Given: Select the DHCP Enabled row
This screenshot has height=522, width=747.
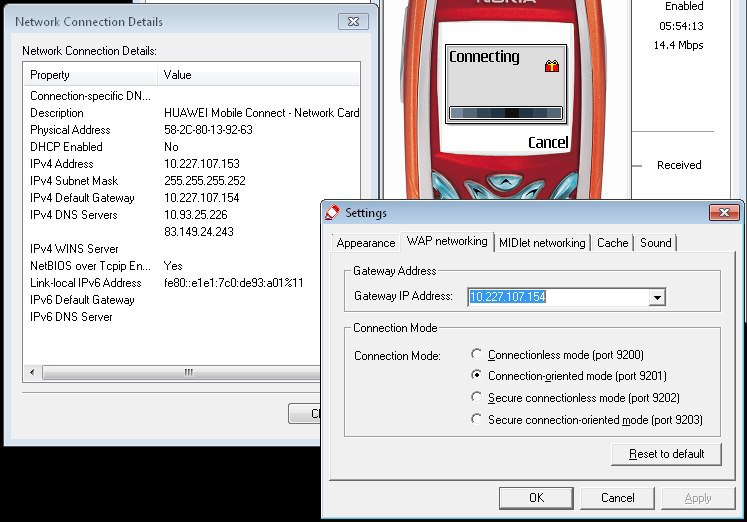Looking at the screenshot, I should pyautogui.click(x=192, y=147).
